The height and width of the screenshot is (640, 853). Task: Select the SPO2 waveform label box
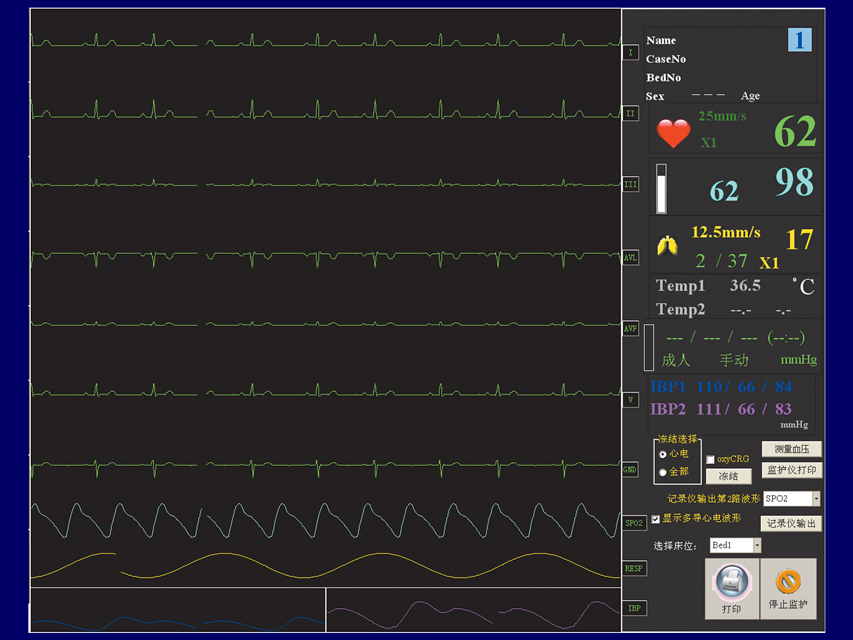(x=634, y=523)
